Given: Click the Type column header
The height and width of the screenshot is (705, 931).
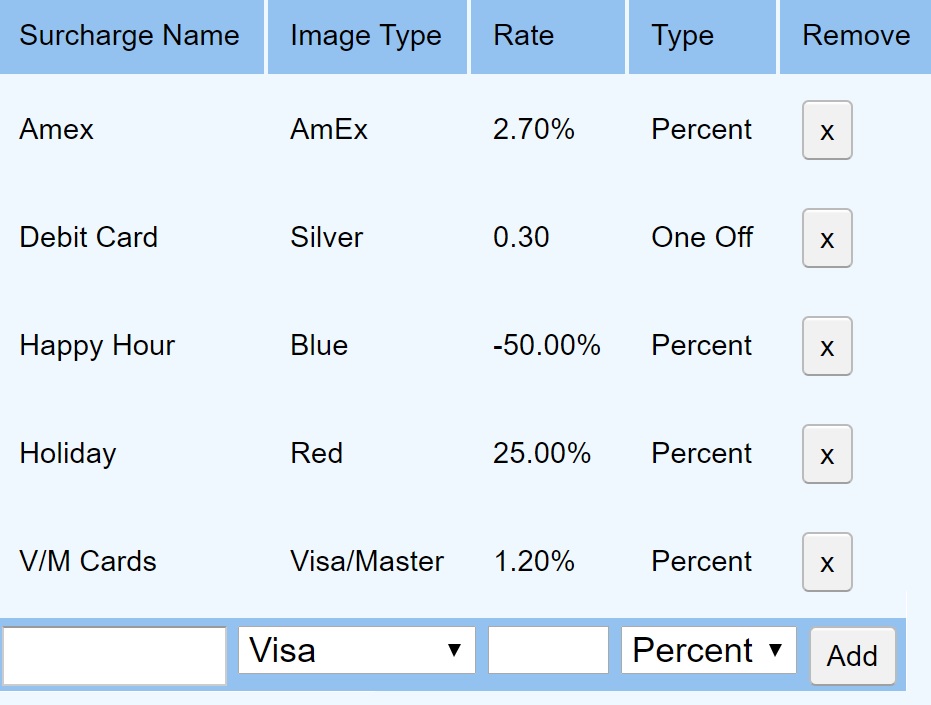Looking at the screenshot, I should click(682, 36).
